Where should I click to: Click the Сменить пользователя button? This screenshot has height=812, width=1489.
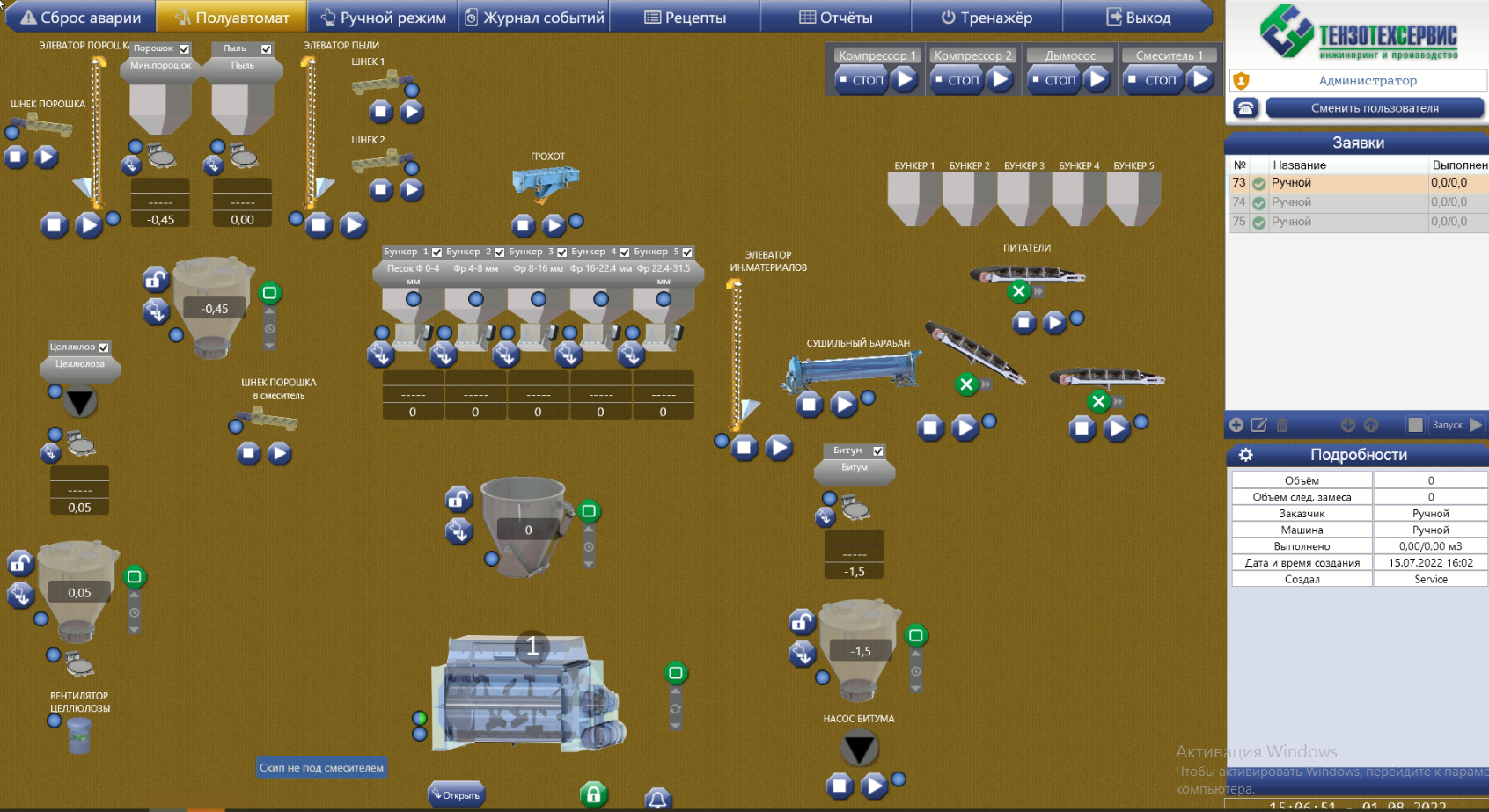pos(1375,108)
